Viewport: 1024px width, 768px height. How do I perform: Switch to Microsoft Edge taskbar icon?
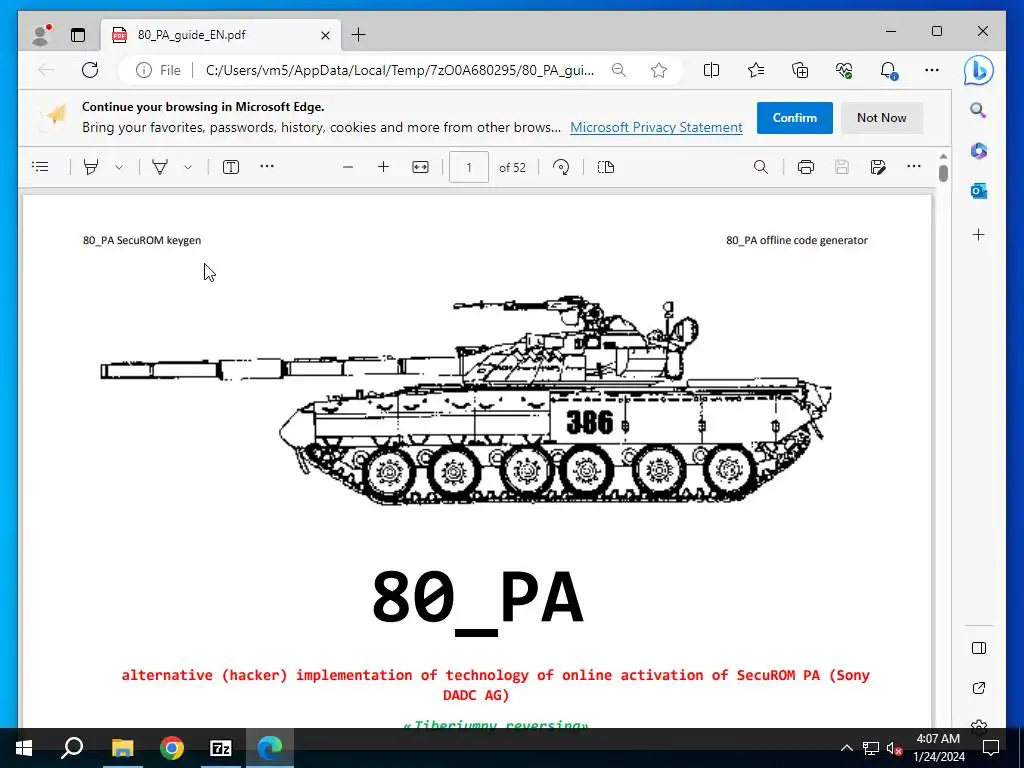pyautogui.click(x=270, y=748)
